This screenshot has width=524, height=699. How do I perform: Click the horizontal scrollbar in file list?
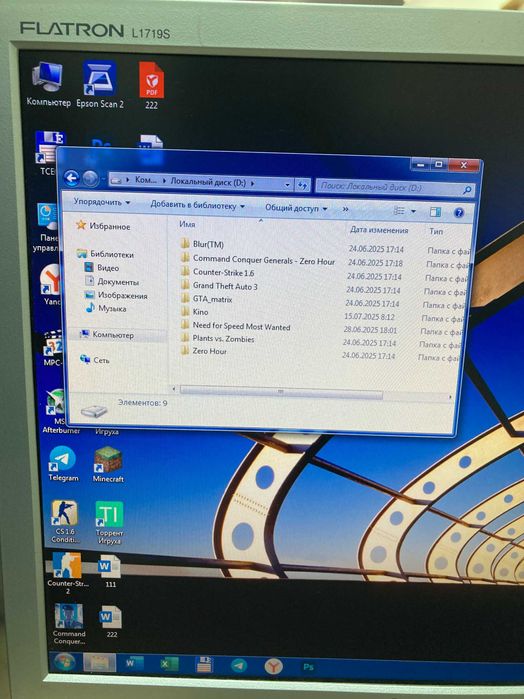[281, 392]
